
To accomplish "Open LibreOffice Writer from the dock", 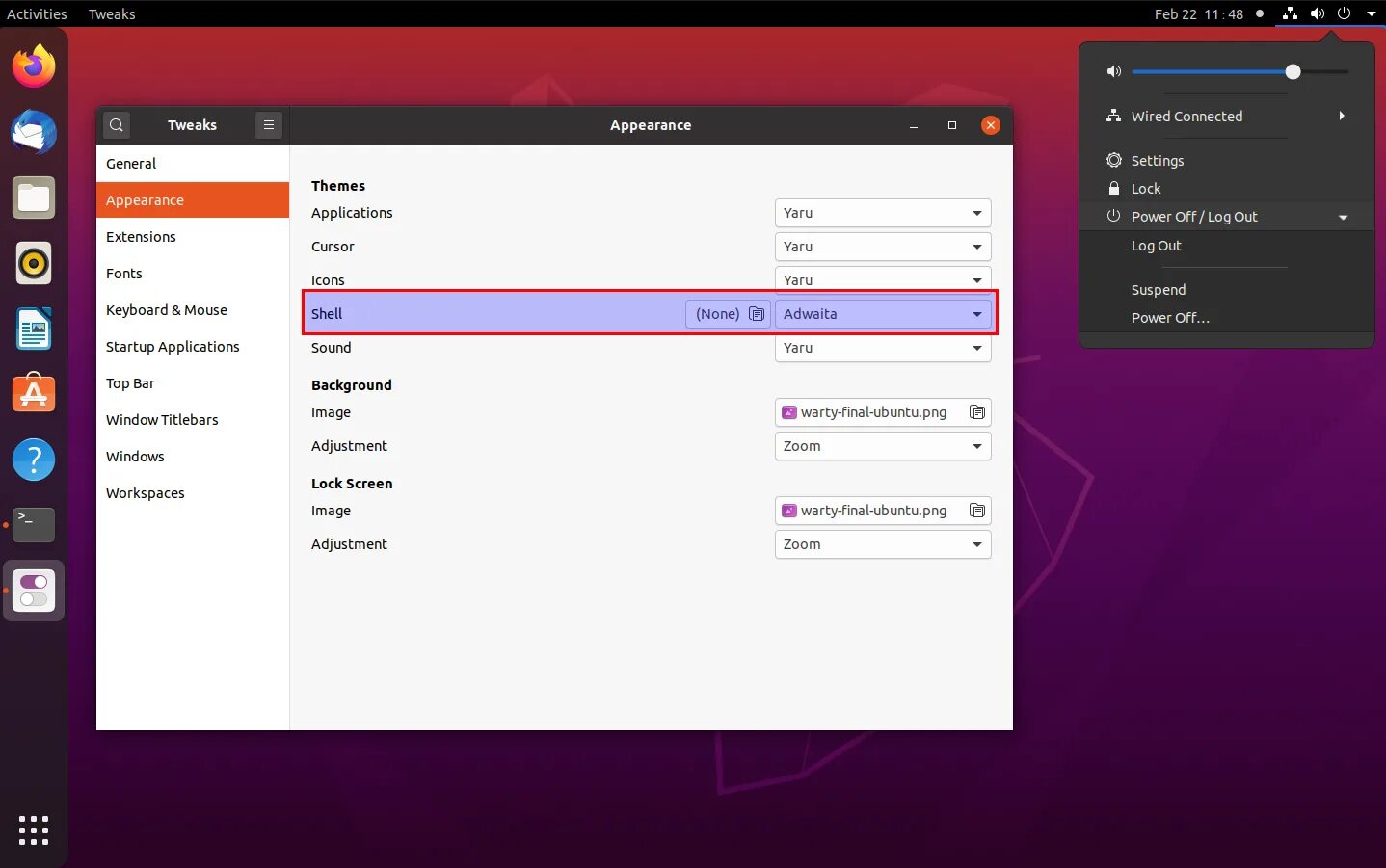I will (x=34, y=329).
